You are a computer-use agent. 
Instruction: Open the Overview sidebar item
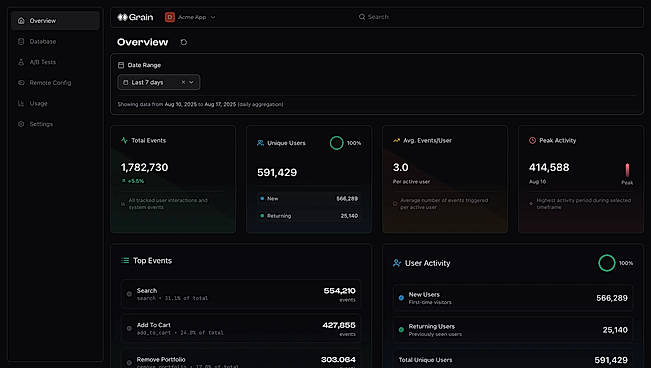click(55, 20)
